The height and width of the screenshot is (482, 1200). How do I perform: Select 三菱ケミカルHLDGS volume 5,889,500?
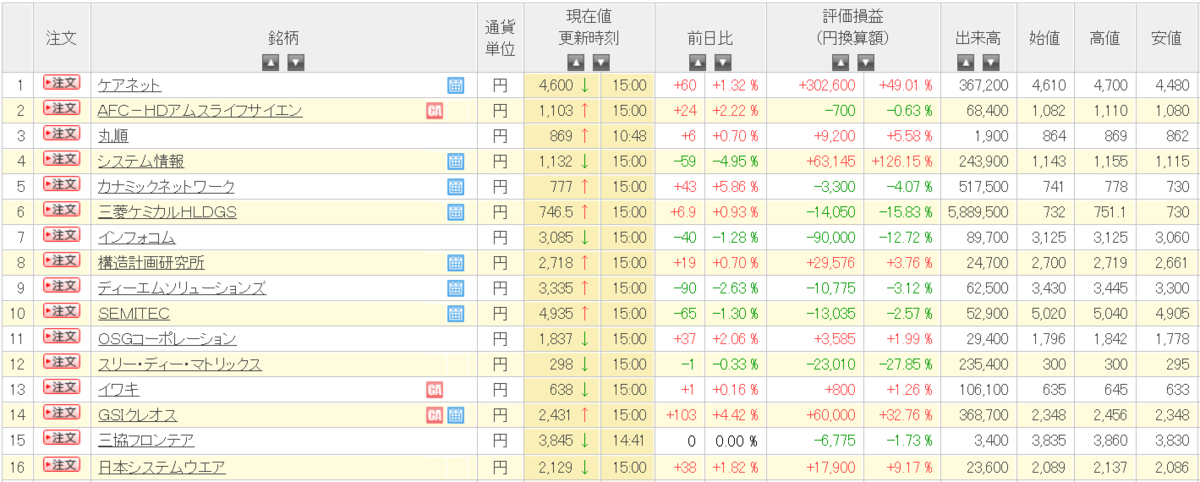[x=976, y=212]
